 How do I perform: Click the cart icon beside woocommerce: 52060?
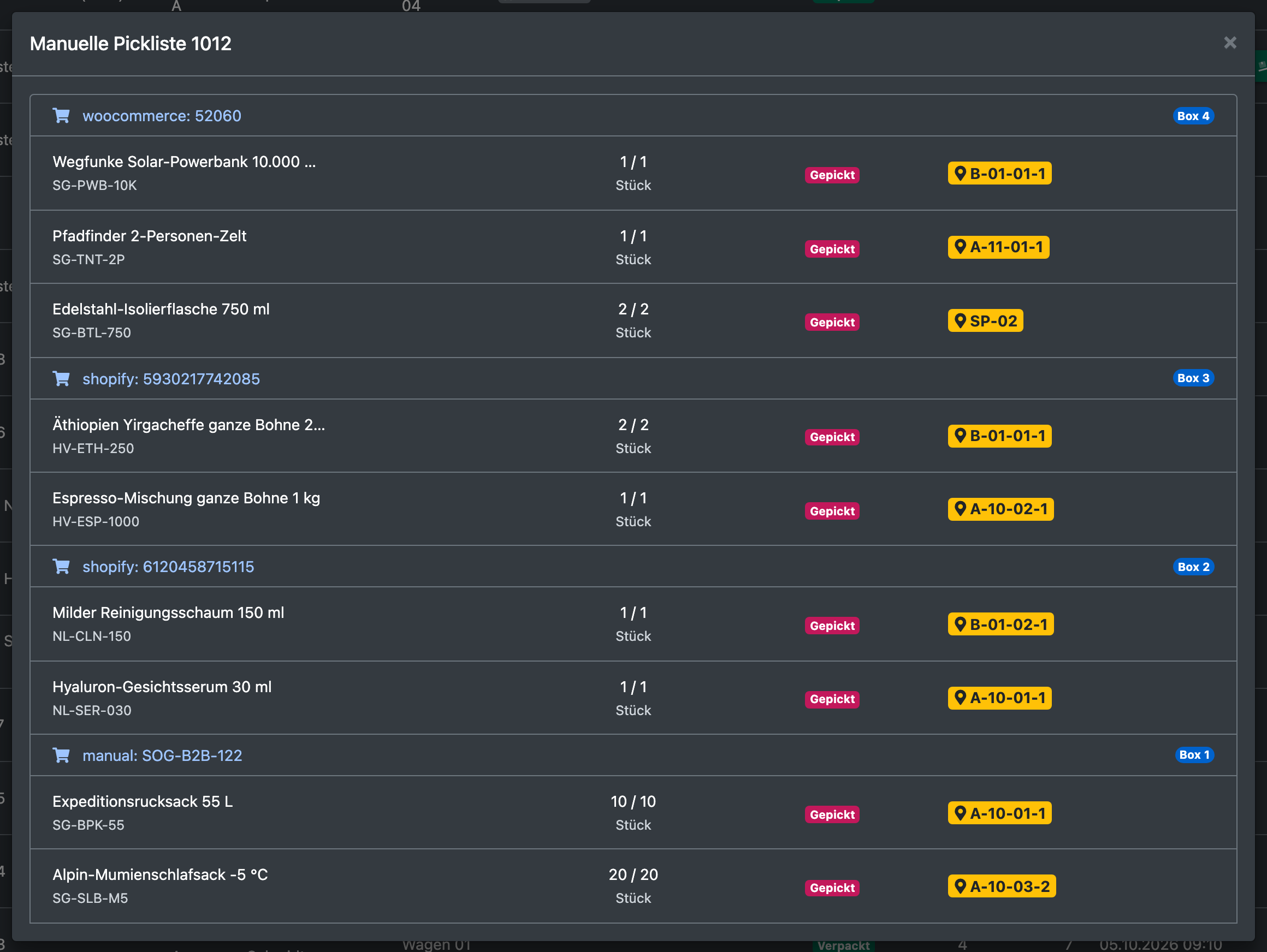61,116
